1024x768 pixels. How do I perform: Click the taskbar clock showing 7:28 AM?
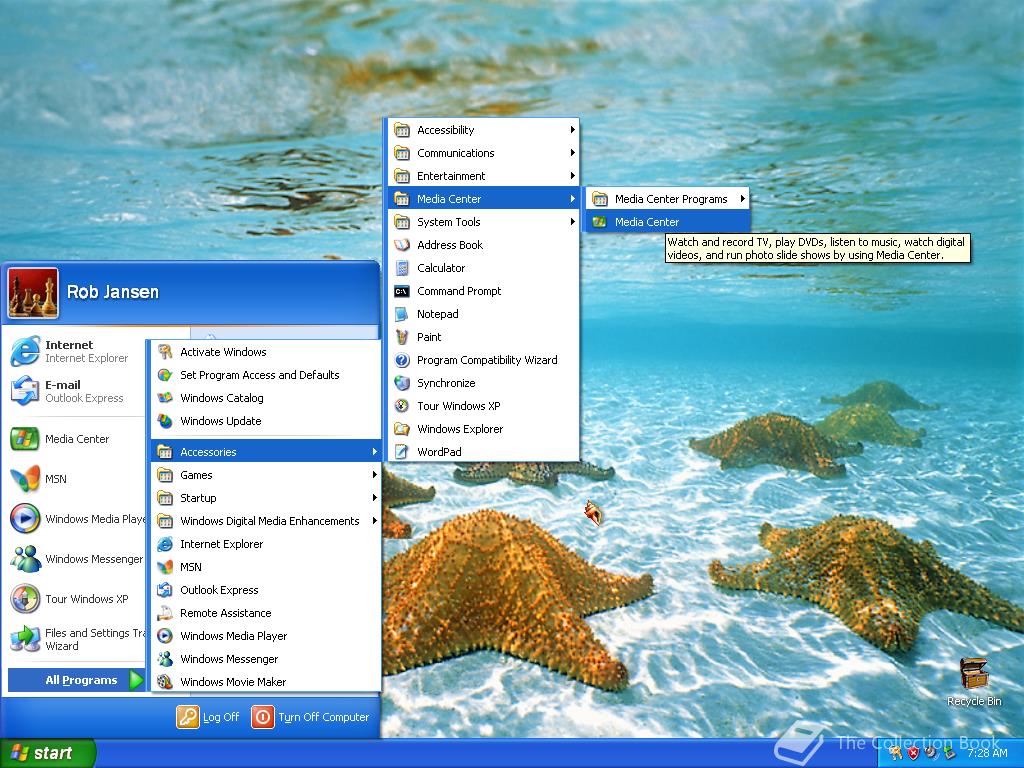pos(987,753)
